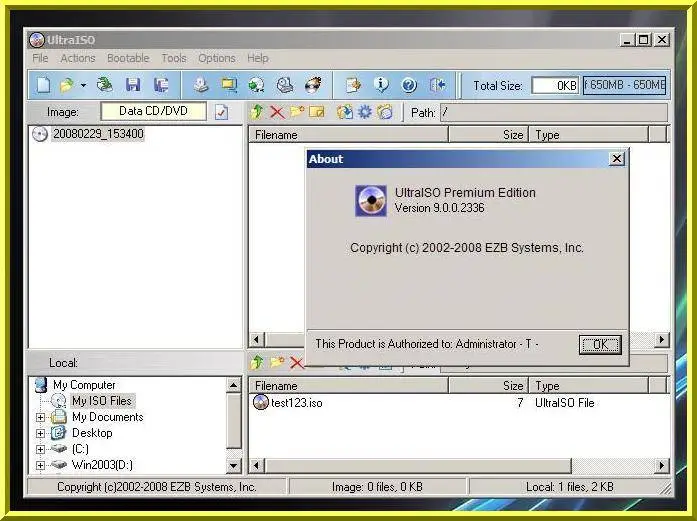Click the Exit door-arrow icon
This screenshot has height=521, width=697.
pyautogui.click(x=437, y=84)
